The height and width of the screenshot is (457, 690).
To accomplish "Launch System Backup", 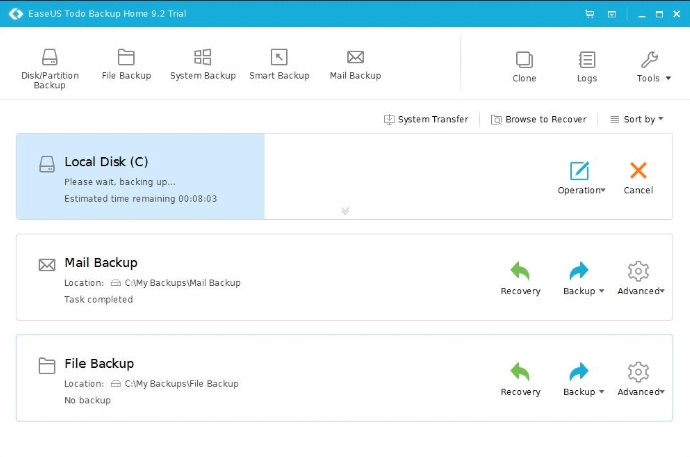I will pos(203,64).
